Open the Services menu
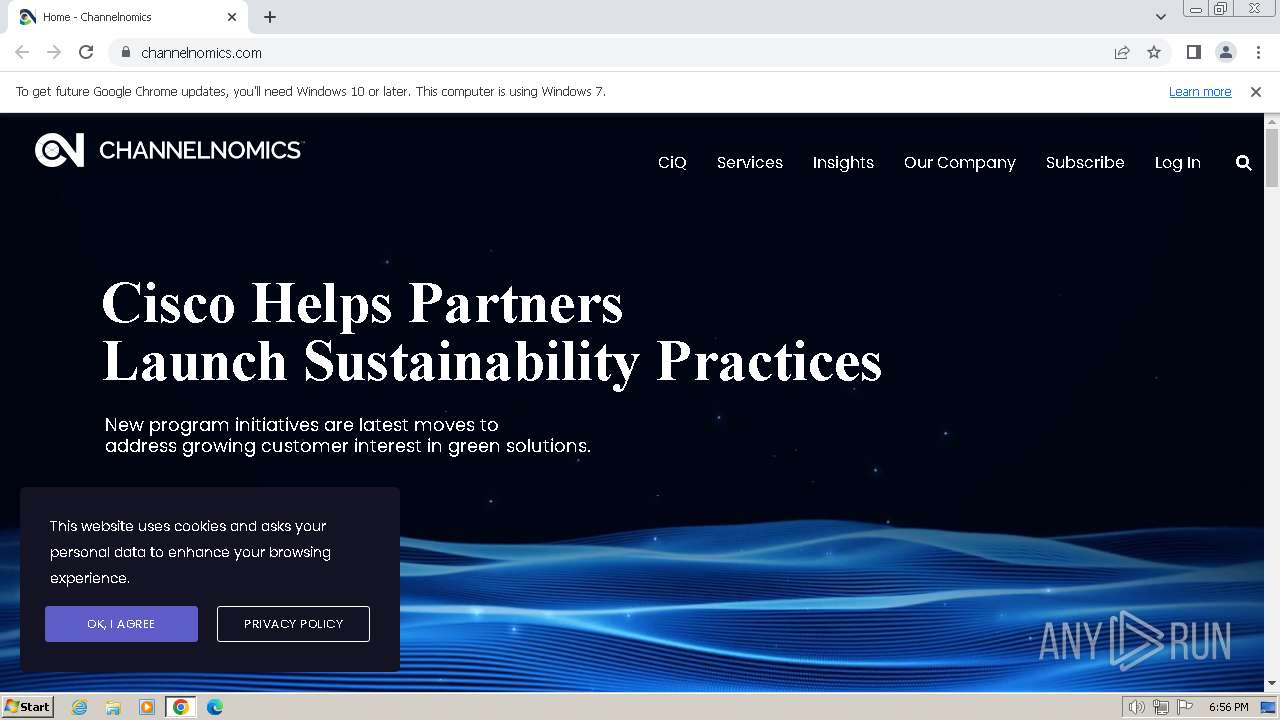The width and height of the screenshot is (1280, 720). (x=750, y=162)
